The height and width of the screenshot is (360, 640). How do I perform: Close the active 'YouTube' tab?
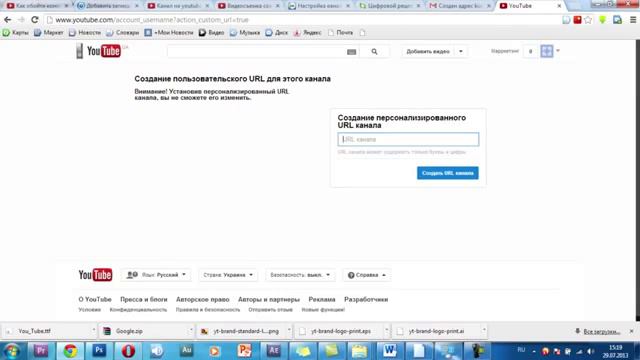pos(559,6)
